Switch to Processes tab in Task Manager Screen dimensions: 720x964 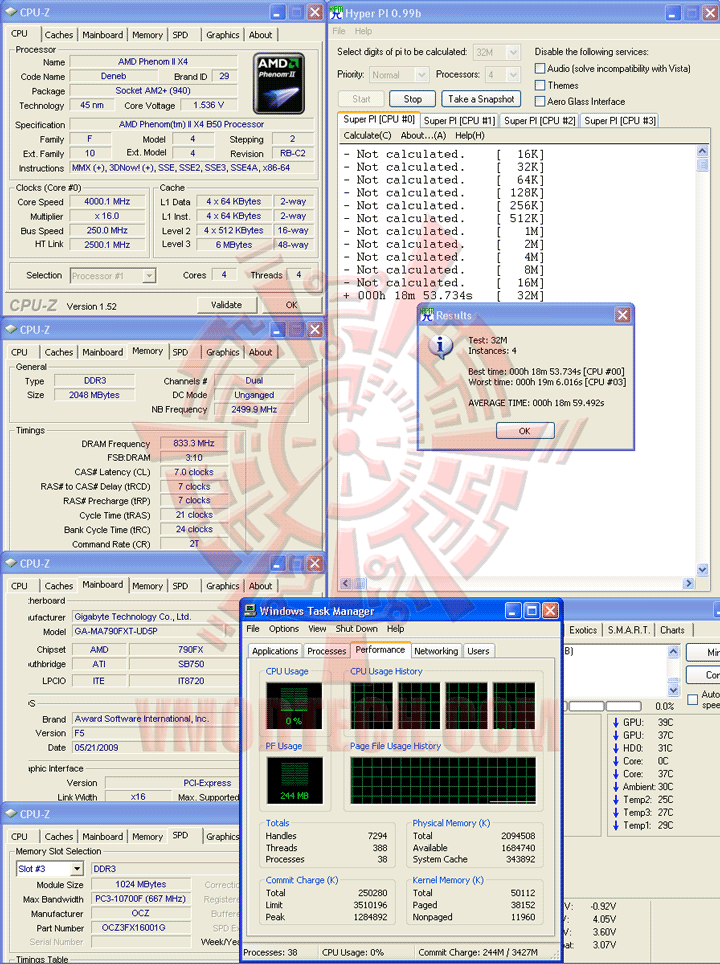pos(326,651)
